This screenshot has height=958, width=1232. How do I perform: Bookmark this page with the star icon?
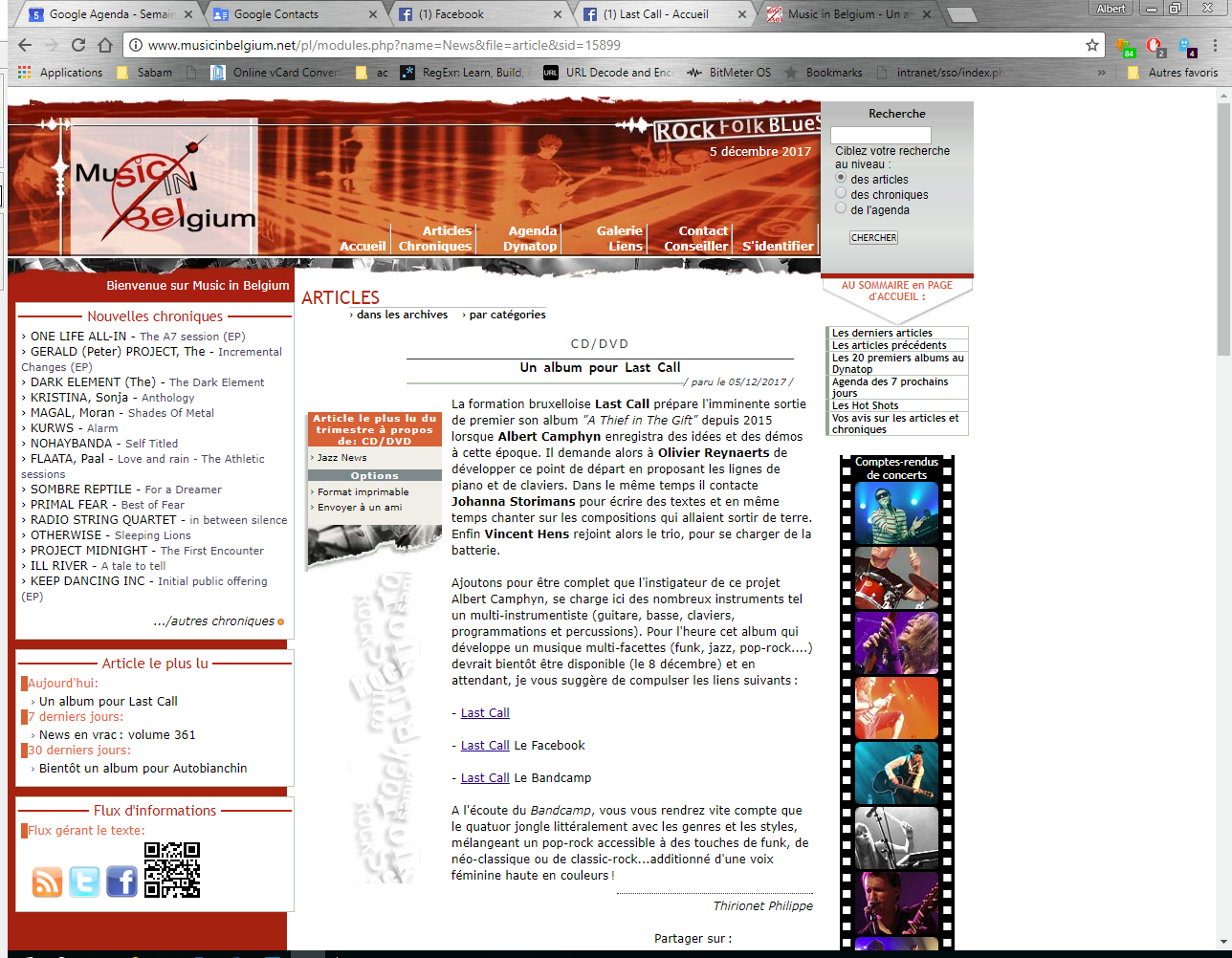point(1092,45)
